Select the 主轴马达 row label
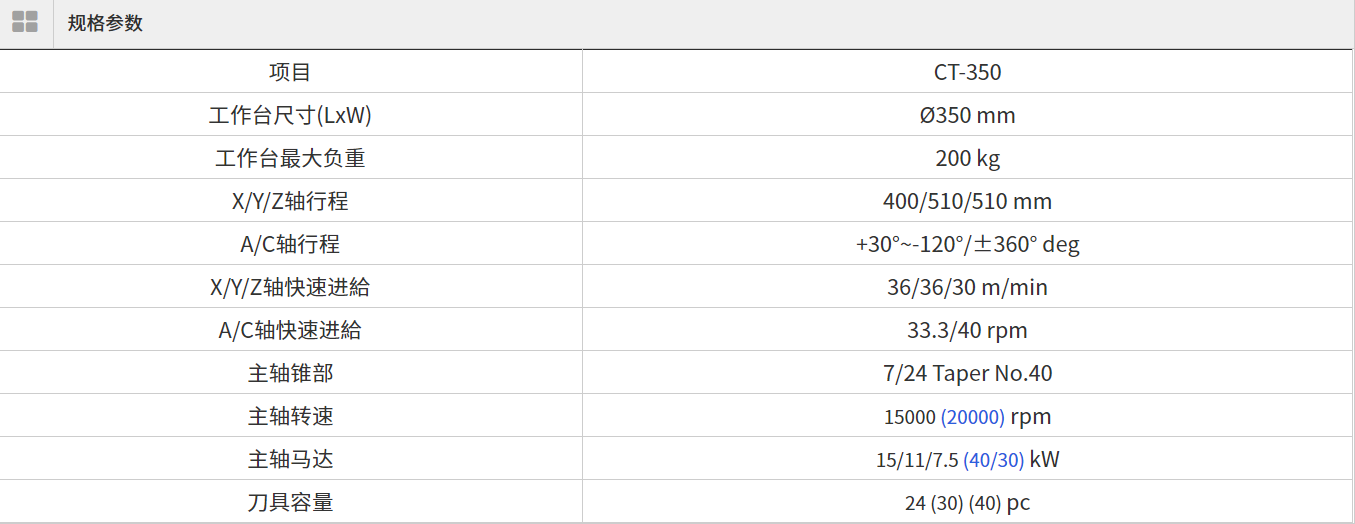 click(x=290, y=459)
